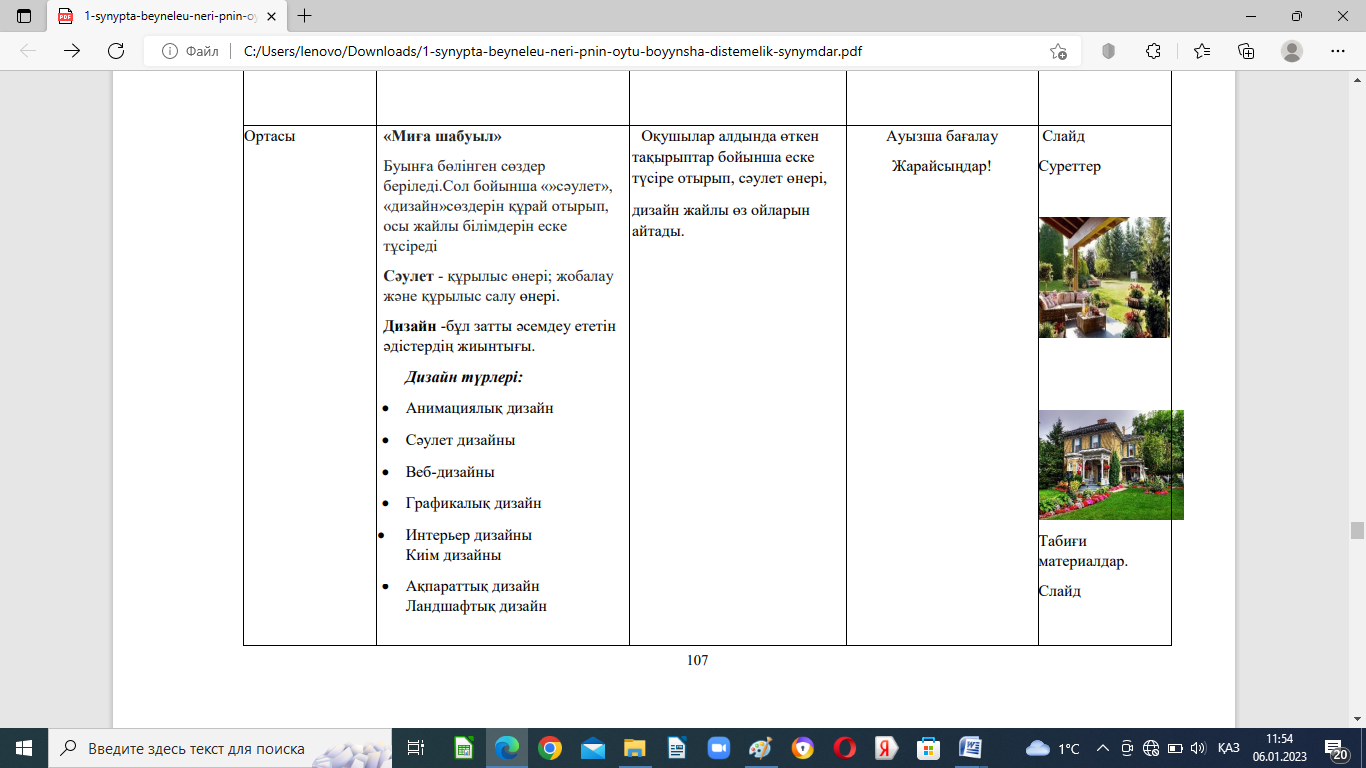Click the vertical scrollbar thumb

pyautogui.click(x=1357, y=530)
